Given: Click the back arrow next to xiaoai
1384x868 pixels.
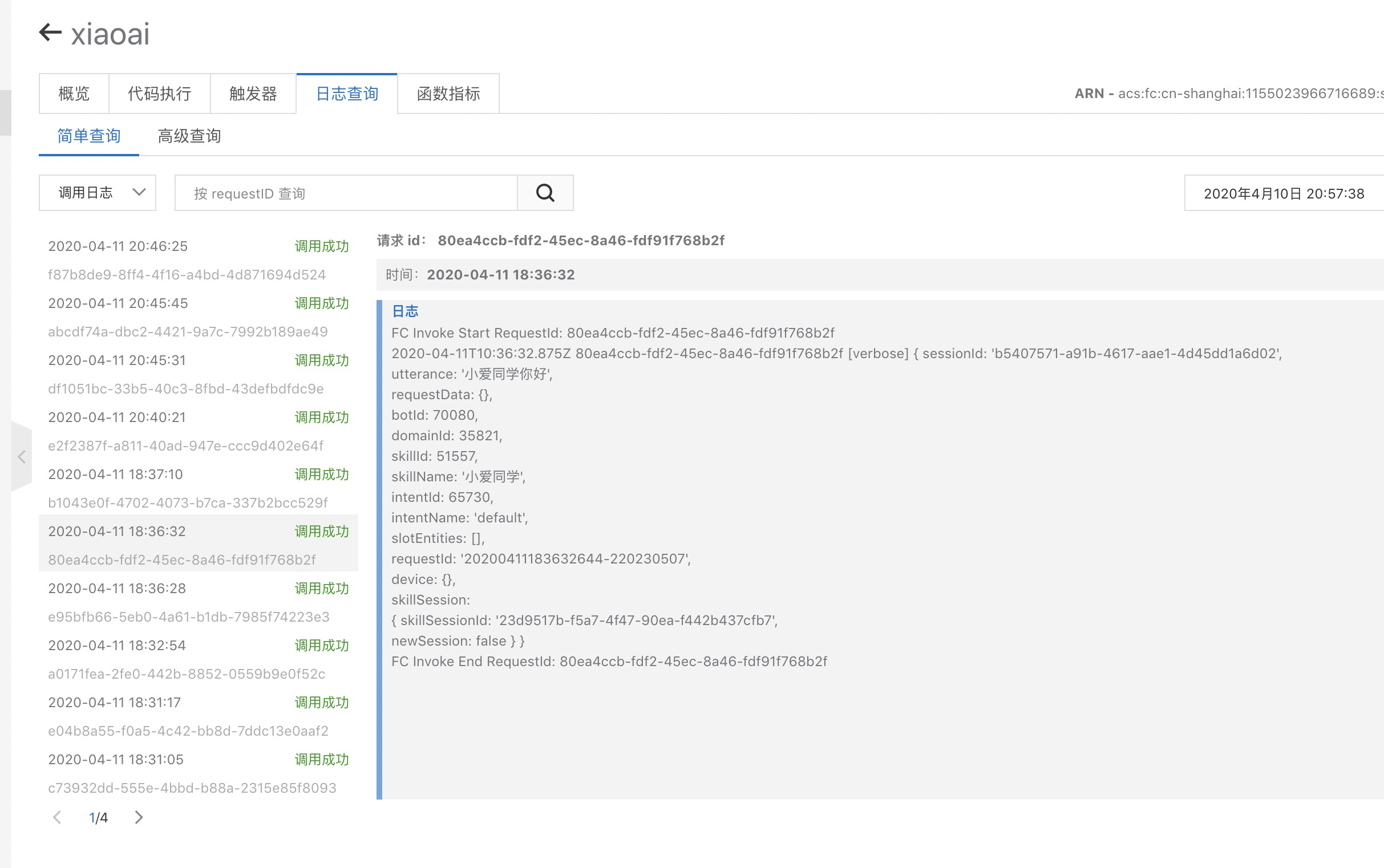Looking at the screenshot, I should [x=51, y=32].
